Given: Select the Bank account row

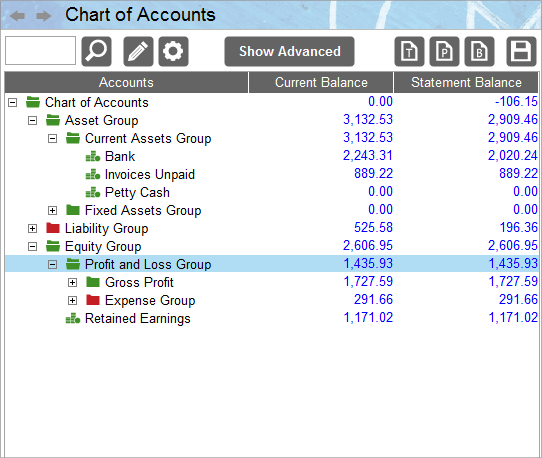Looking at the screenshot, I should (271, 156).
